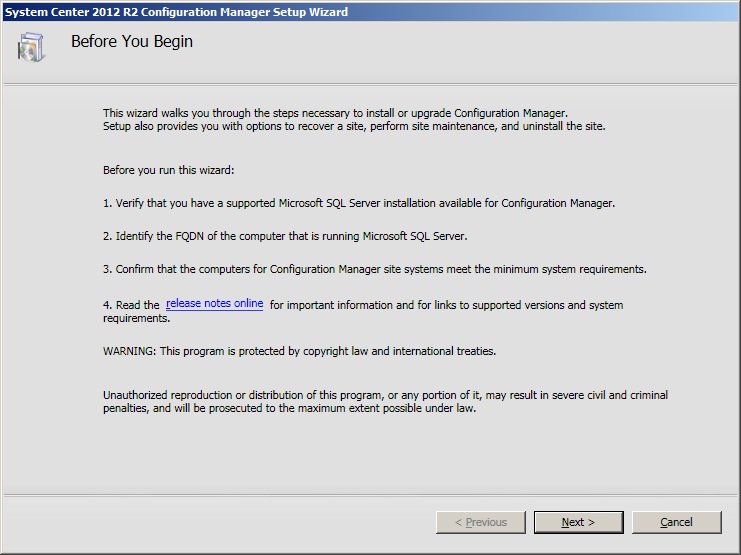This screenshot has width=741, height=555.
Task: Open the release notes online link
Action: coord(214,304)
